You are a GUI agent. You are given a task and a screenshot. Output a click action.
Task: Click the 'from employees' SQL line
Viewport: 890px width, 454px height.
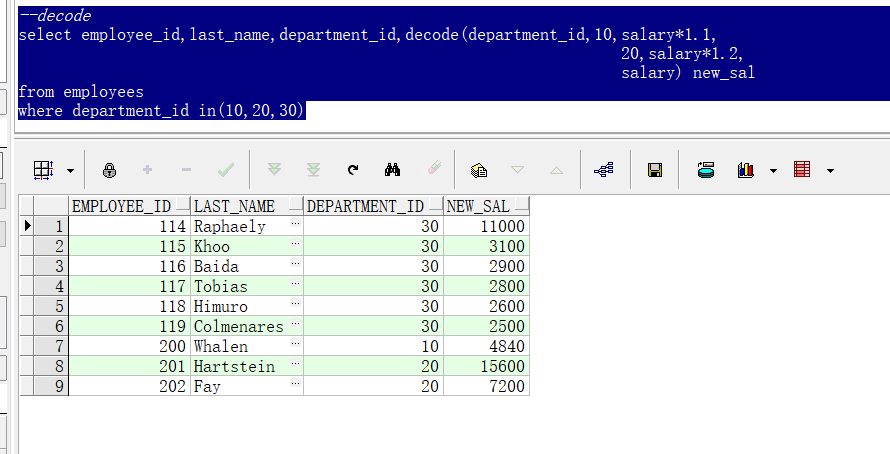(81, 91)
